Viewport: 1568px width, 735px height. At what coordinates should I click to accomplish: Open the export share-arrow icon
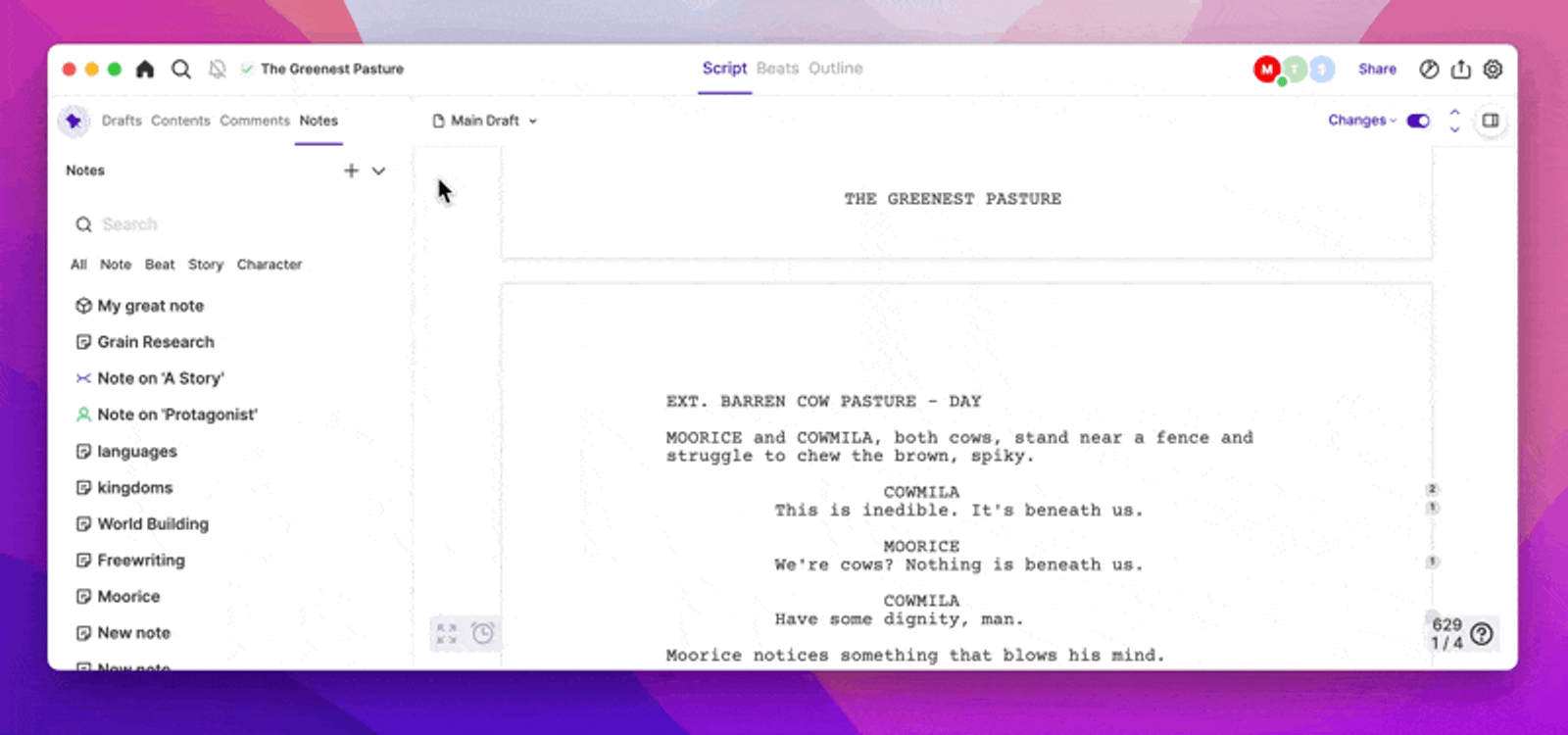[x=1461, y=69]
